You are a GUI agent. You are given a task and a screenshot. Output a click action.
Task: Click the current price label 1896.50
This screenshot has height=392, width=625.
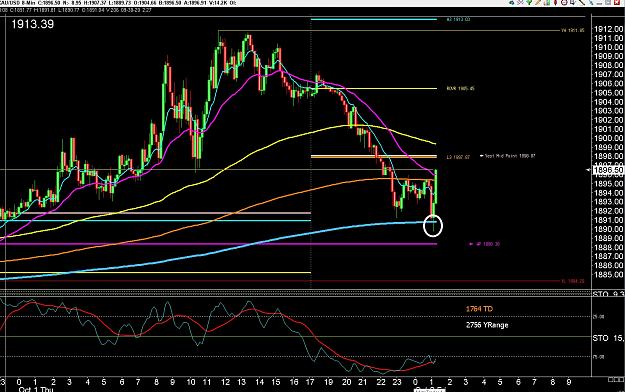(x=608, y=170)
